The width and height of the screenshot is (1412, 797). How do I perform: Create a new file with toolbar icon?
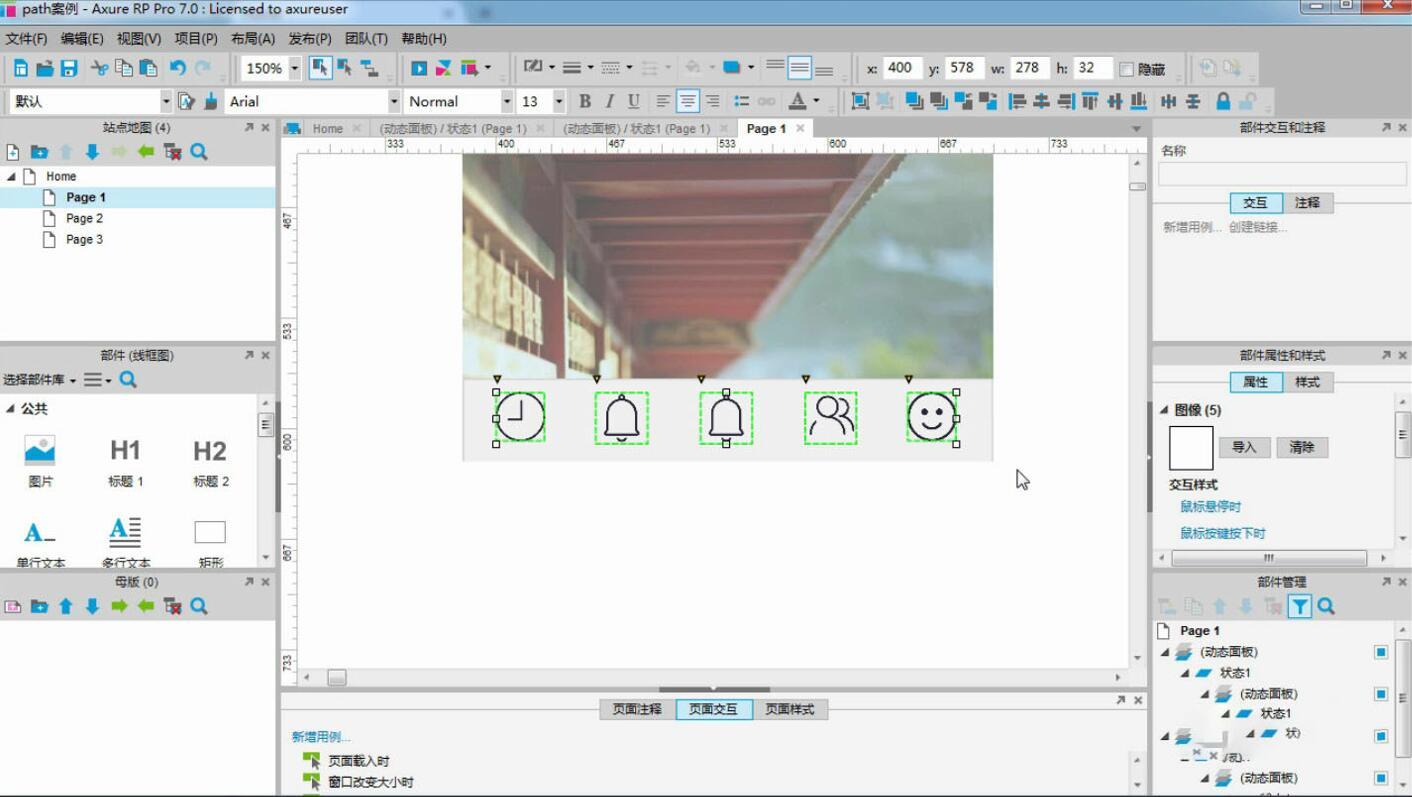(20, 68)
